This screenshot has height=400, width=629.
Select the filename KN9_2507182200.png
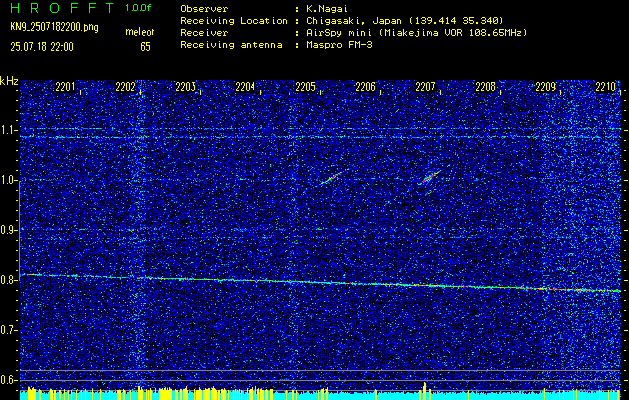[54, 27]
